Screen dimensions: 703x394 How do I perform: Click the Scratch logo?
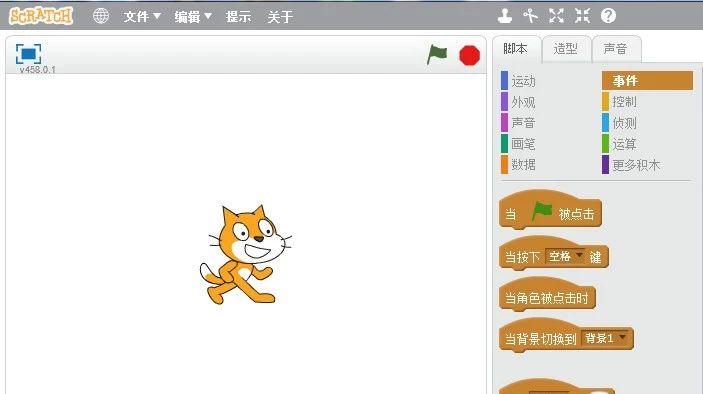[x=41, y=16]
